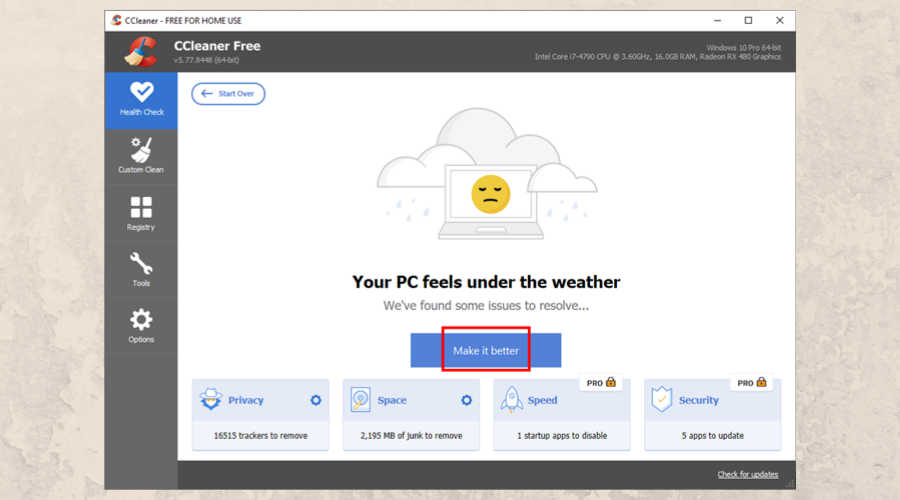Click the Start Over button

[x=228, y=94]
